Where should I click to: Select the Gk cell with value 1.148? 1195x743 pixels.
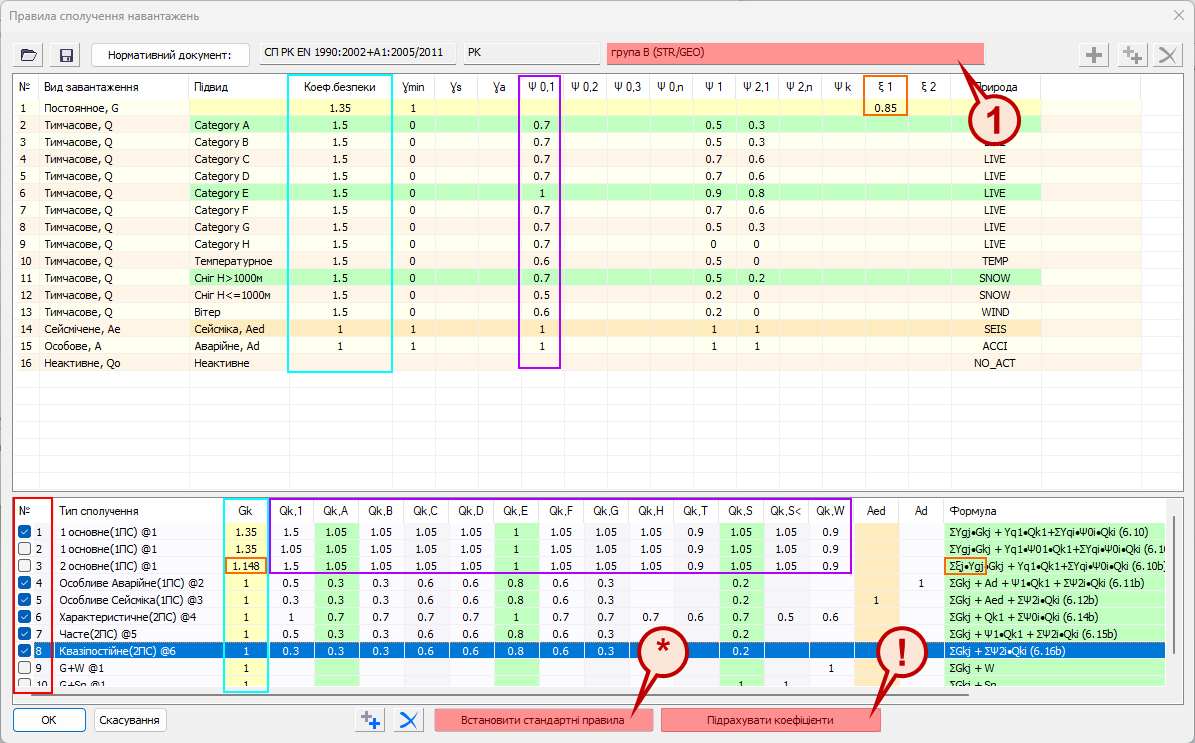tap(246, 566)
